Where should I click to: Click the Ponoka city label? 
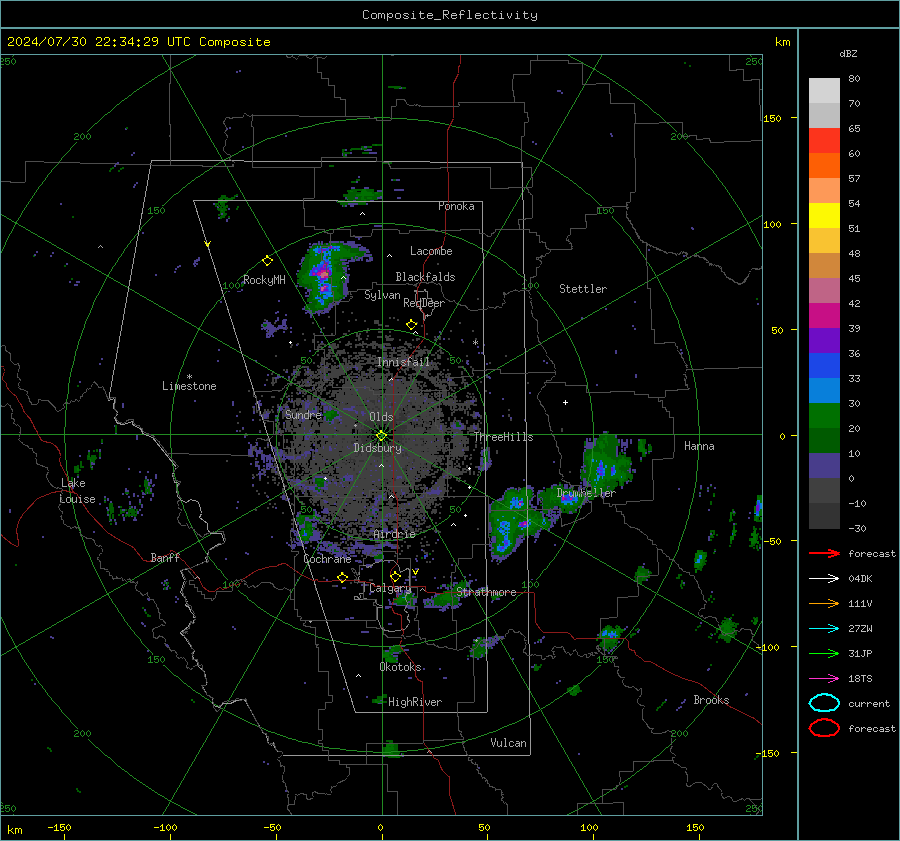[456, 206]
